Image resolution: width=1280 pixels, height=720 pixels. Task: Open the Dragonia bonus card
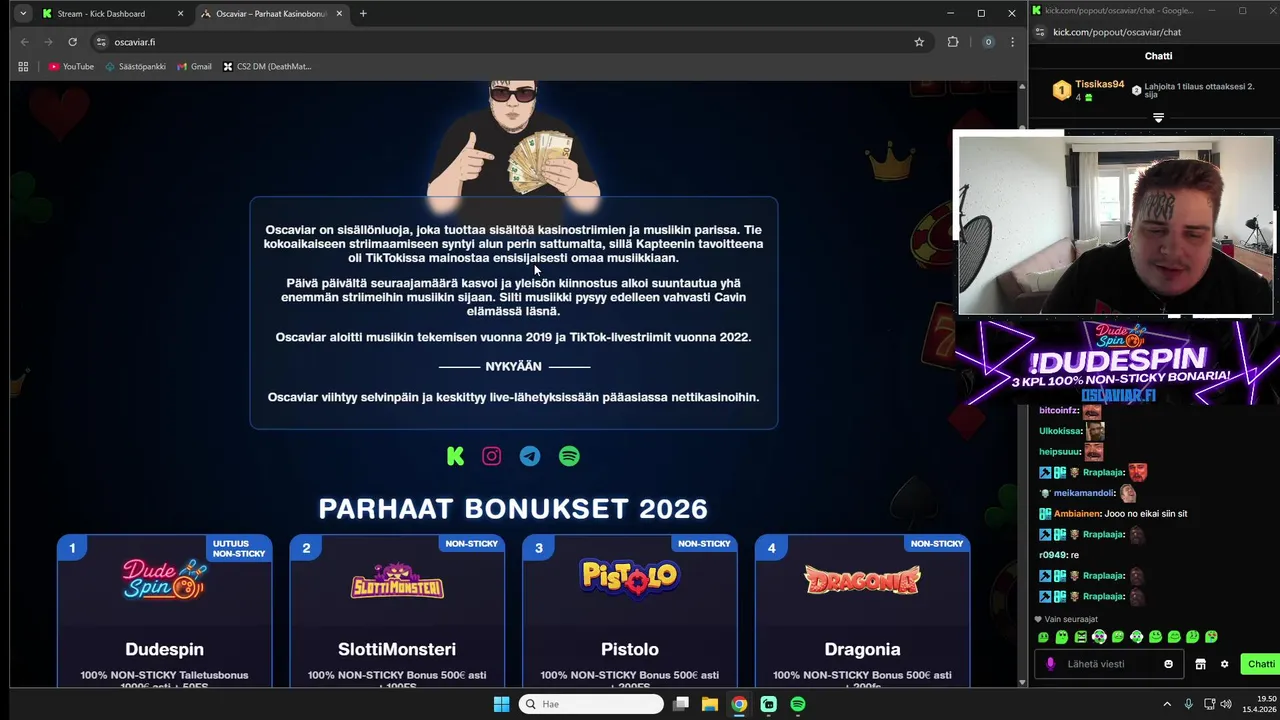click(x=862, y=612)
